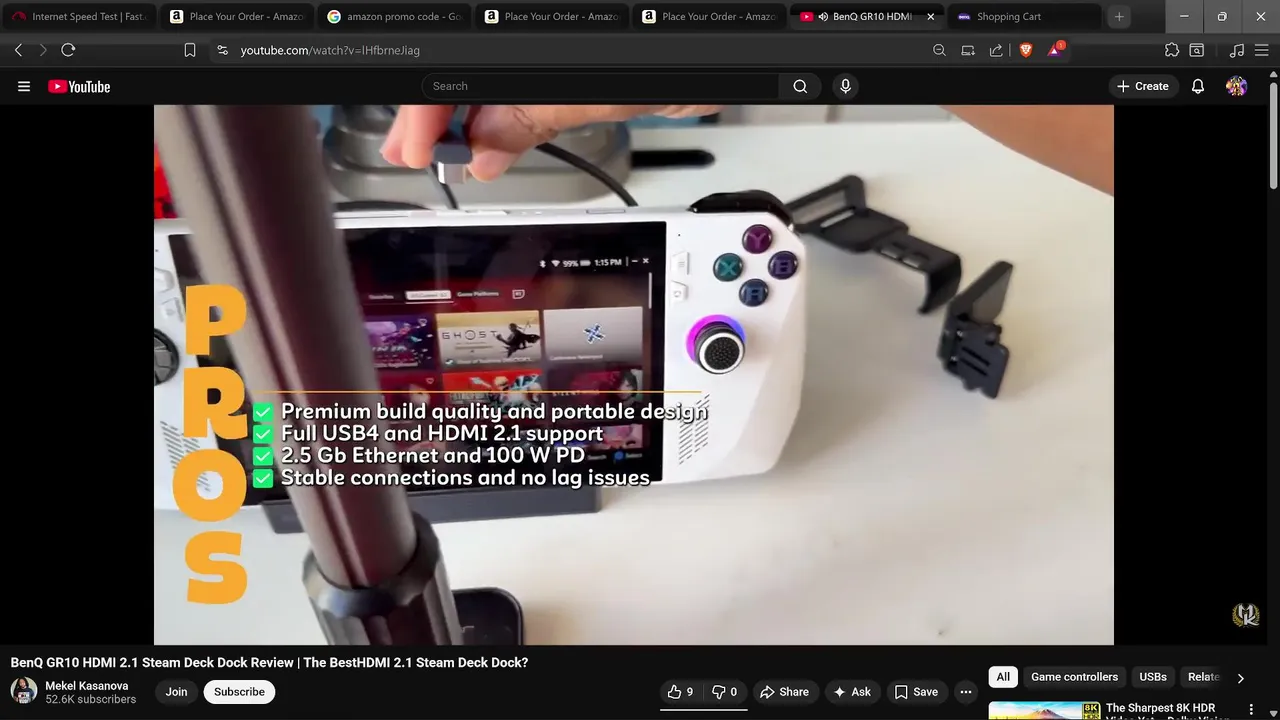The width and height of the screenshot is (1280, 720).
Task: Click the install app icon
Action: [x=968, y=50]
